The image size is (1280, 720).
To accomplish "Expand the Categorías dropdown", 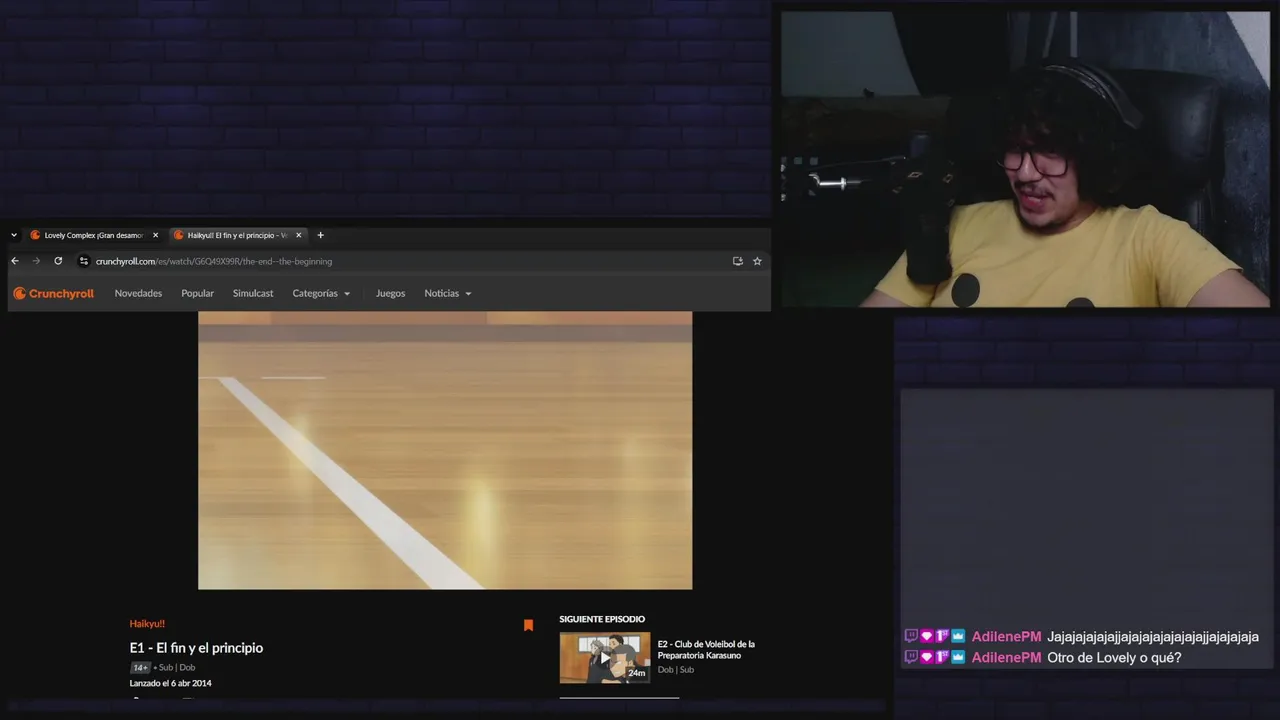I will pyautogui.click(x=321, y=293).
